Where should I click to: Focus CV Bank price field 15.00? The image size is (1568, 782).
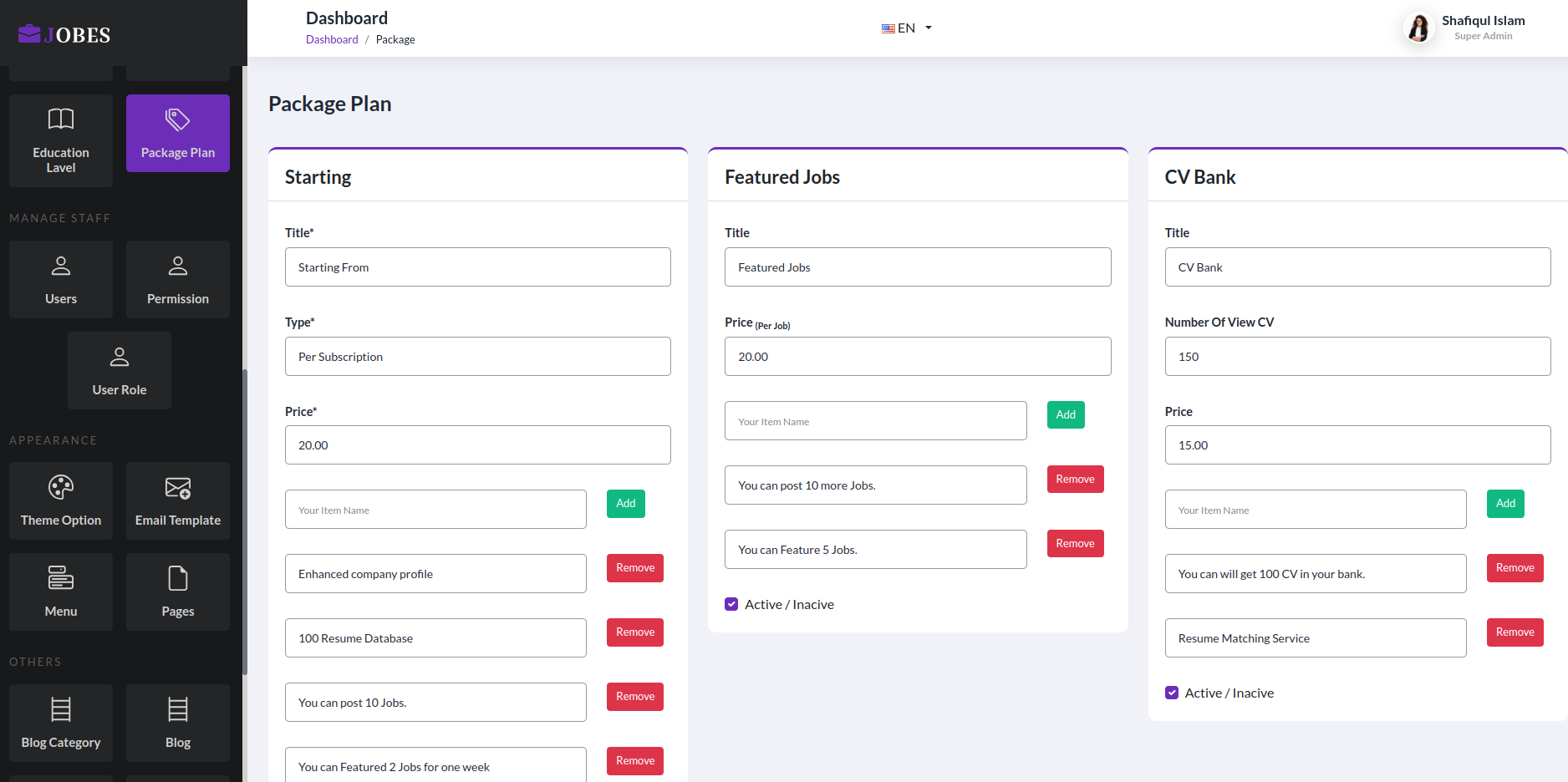[x=1357, y=445]
